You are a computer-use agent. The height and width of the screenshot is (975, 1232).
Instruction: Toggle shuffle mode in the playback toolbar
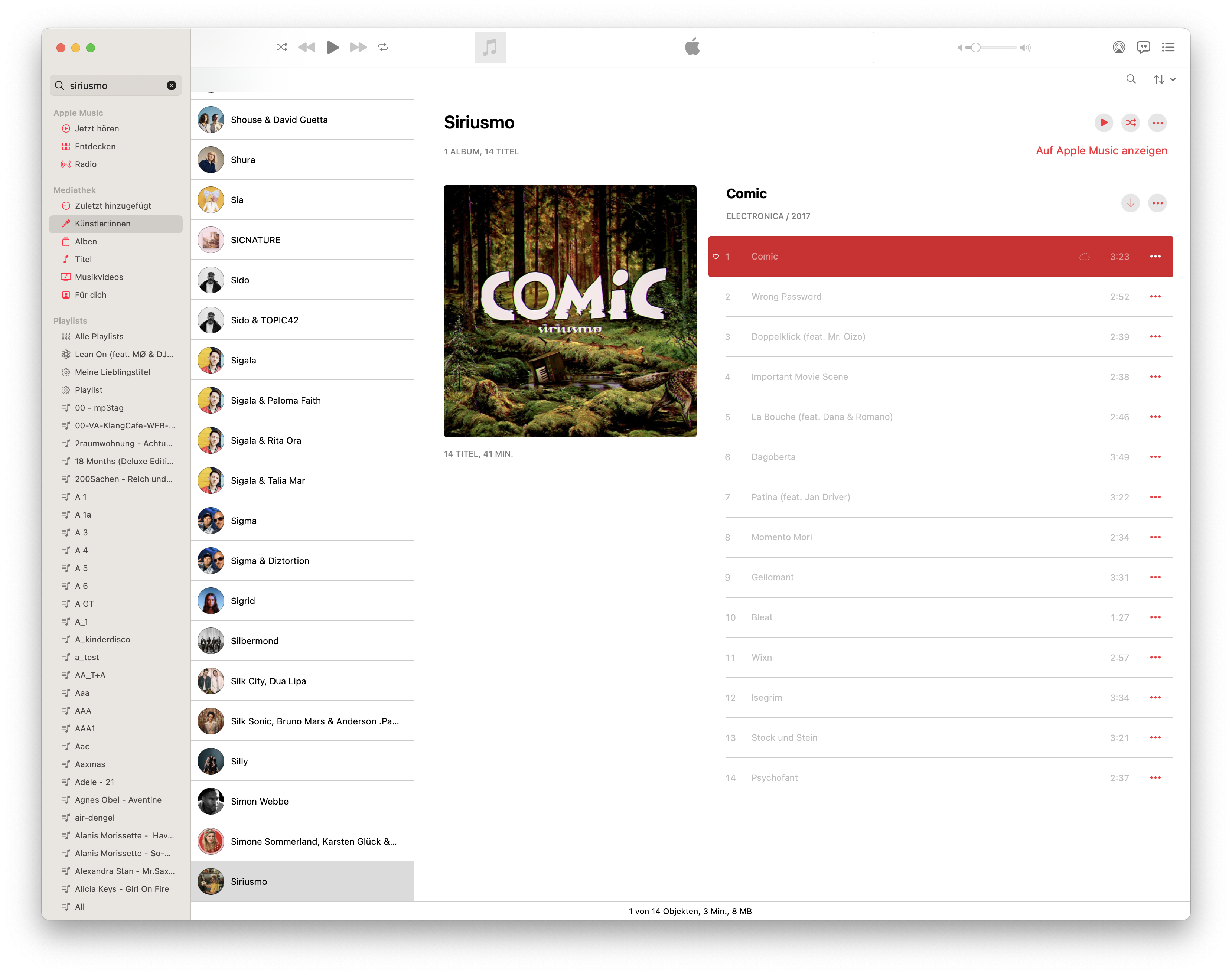click(282, 48)
